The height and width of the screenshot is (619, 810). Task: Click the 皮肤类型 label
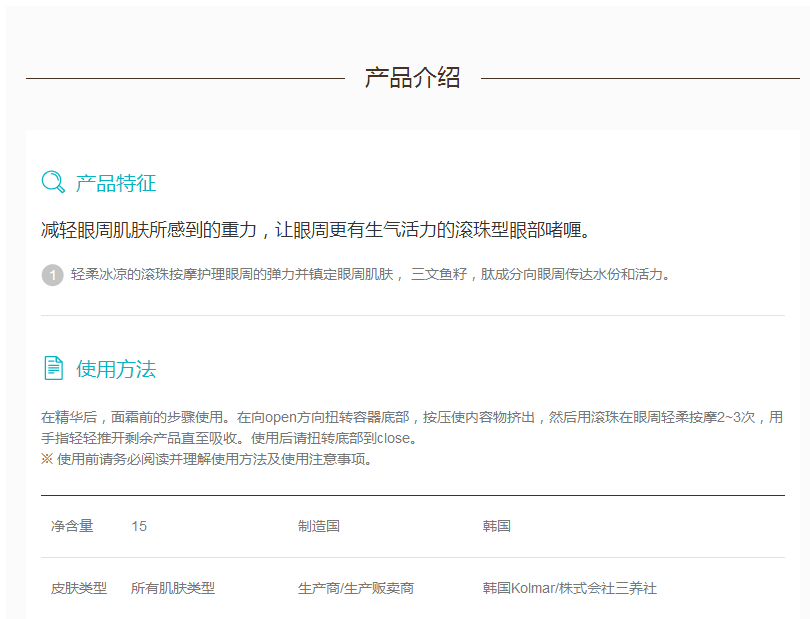(78, 588)
